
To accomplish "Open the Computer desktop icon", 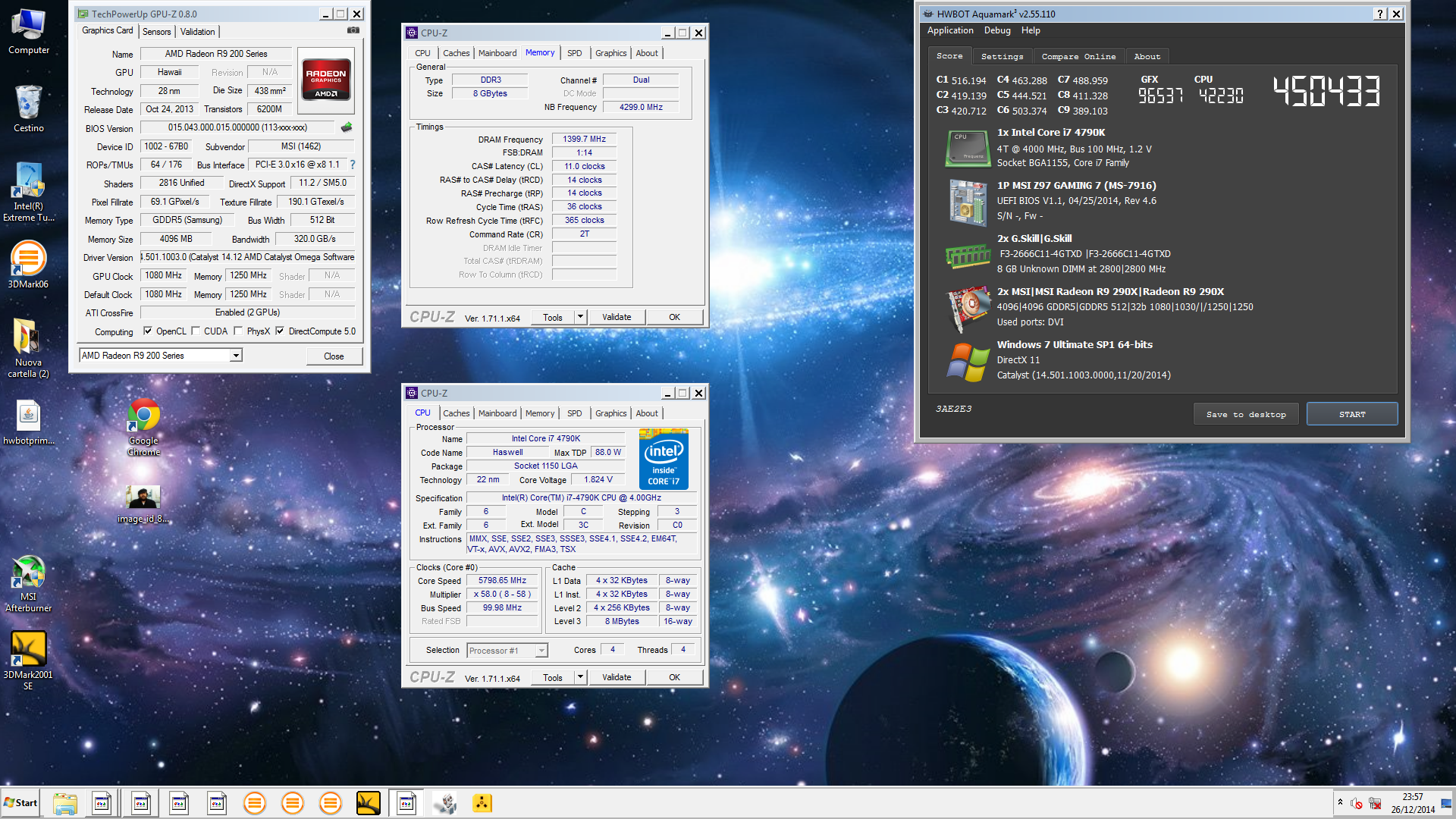I will coord(28,32).
